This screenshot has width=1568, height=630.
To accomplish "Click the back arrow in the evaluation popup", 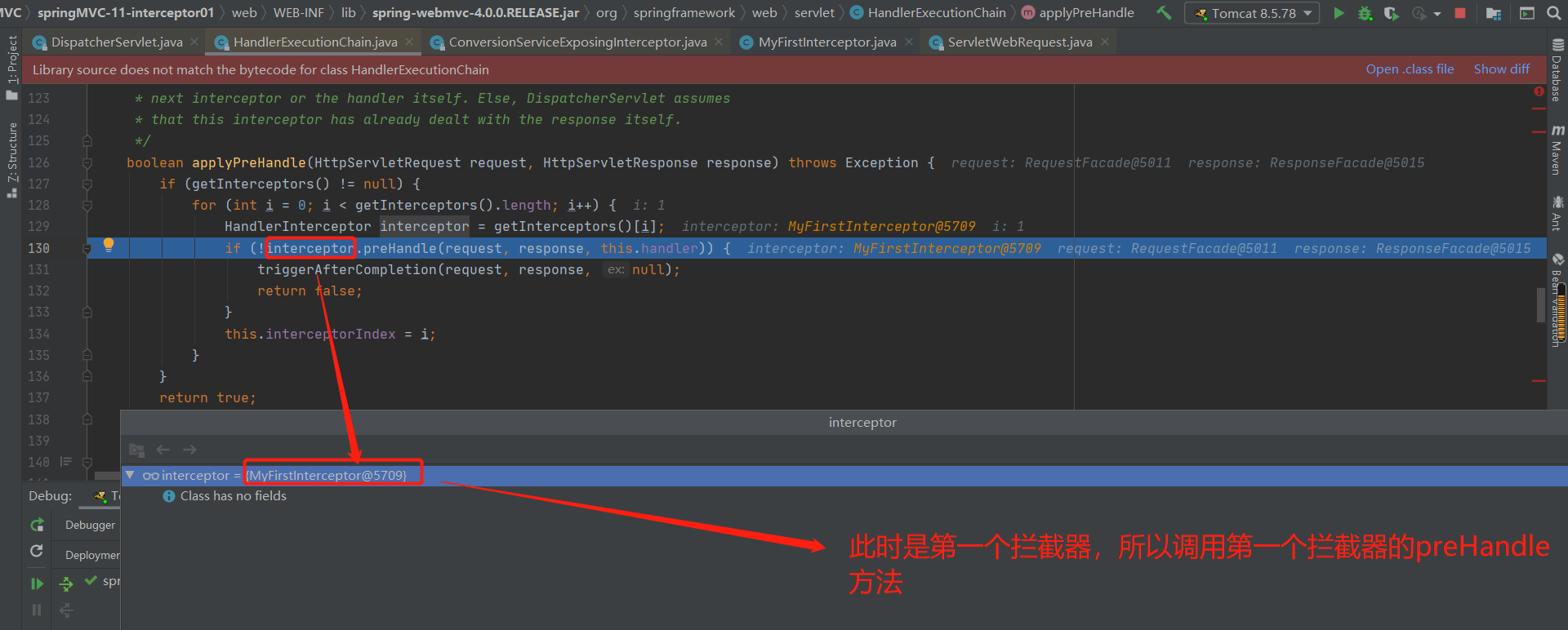I will 163,450.
